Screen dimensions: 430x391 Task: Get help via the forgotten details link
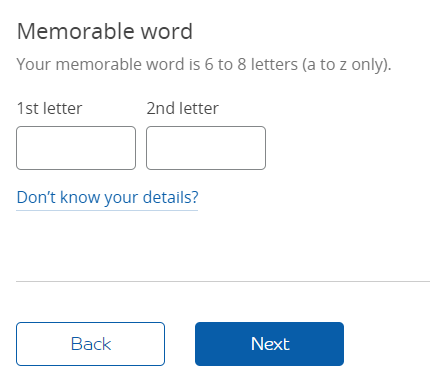coord(107,198)
